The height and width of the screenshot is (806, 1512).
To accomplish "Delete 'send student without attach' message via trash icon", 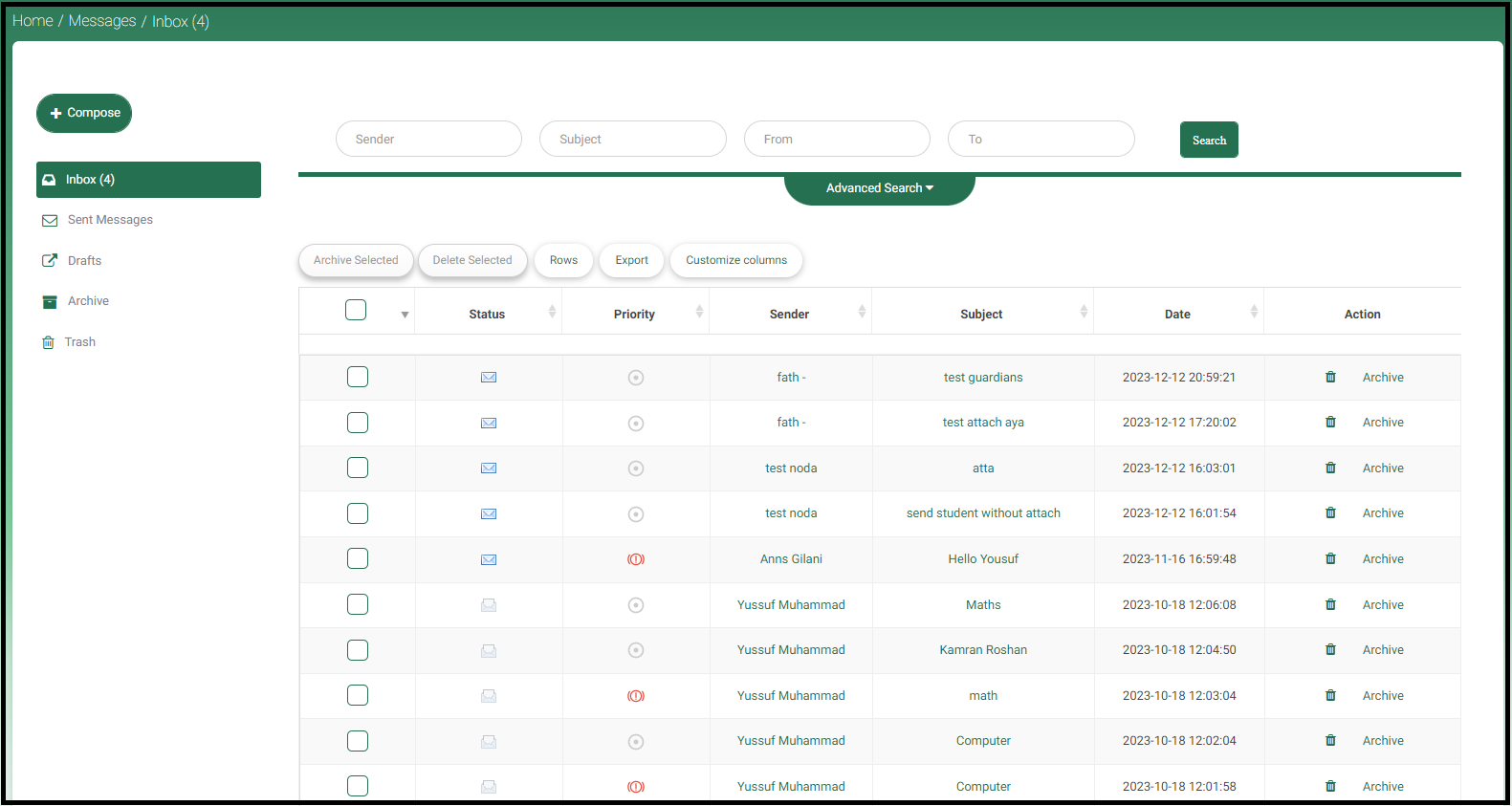I will [1330, 512].
